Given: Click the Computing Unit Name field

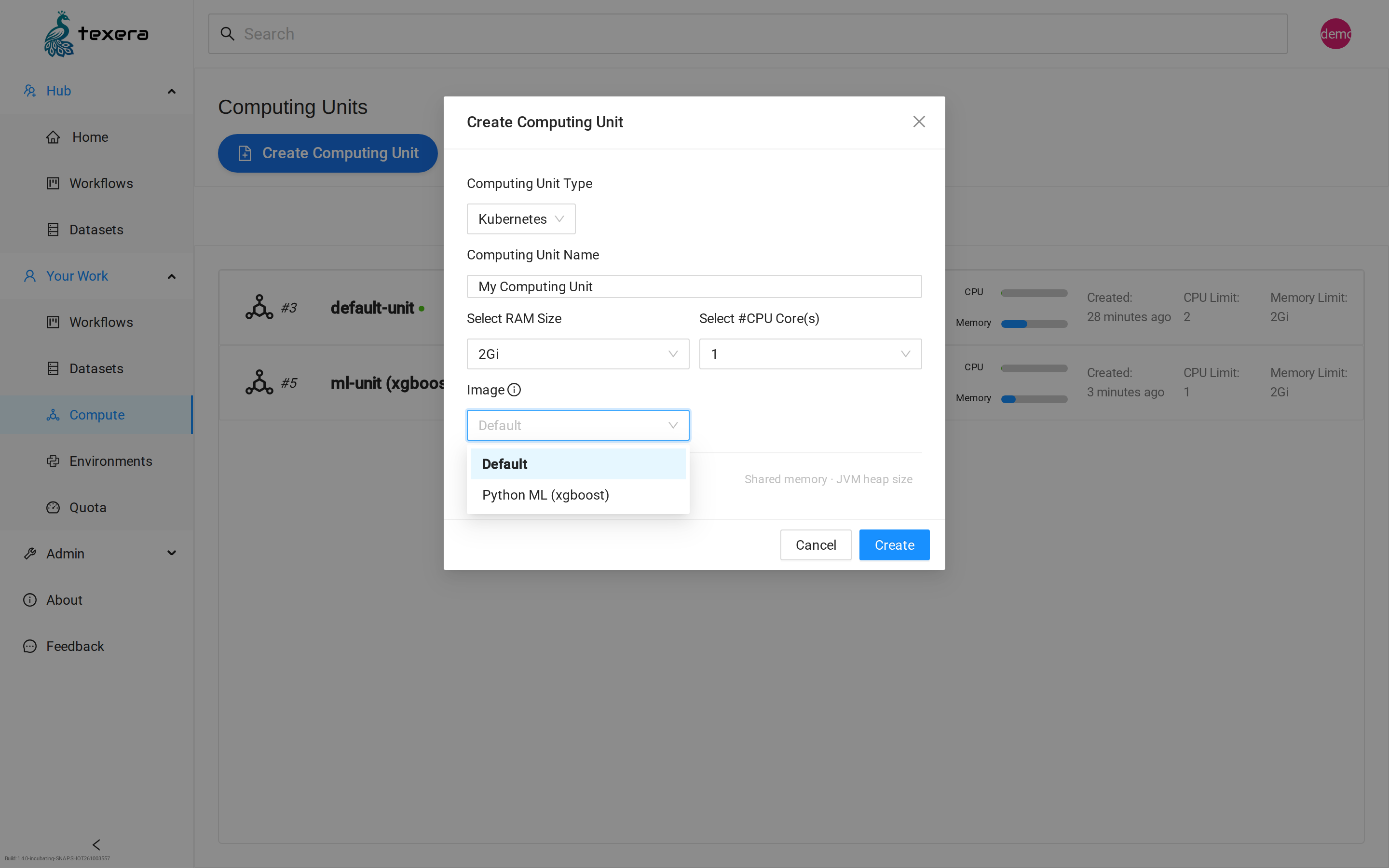Looking at the screenshot, I should coord(694,286).
